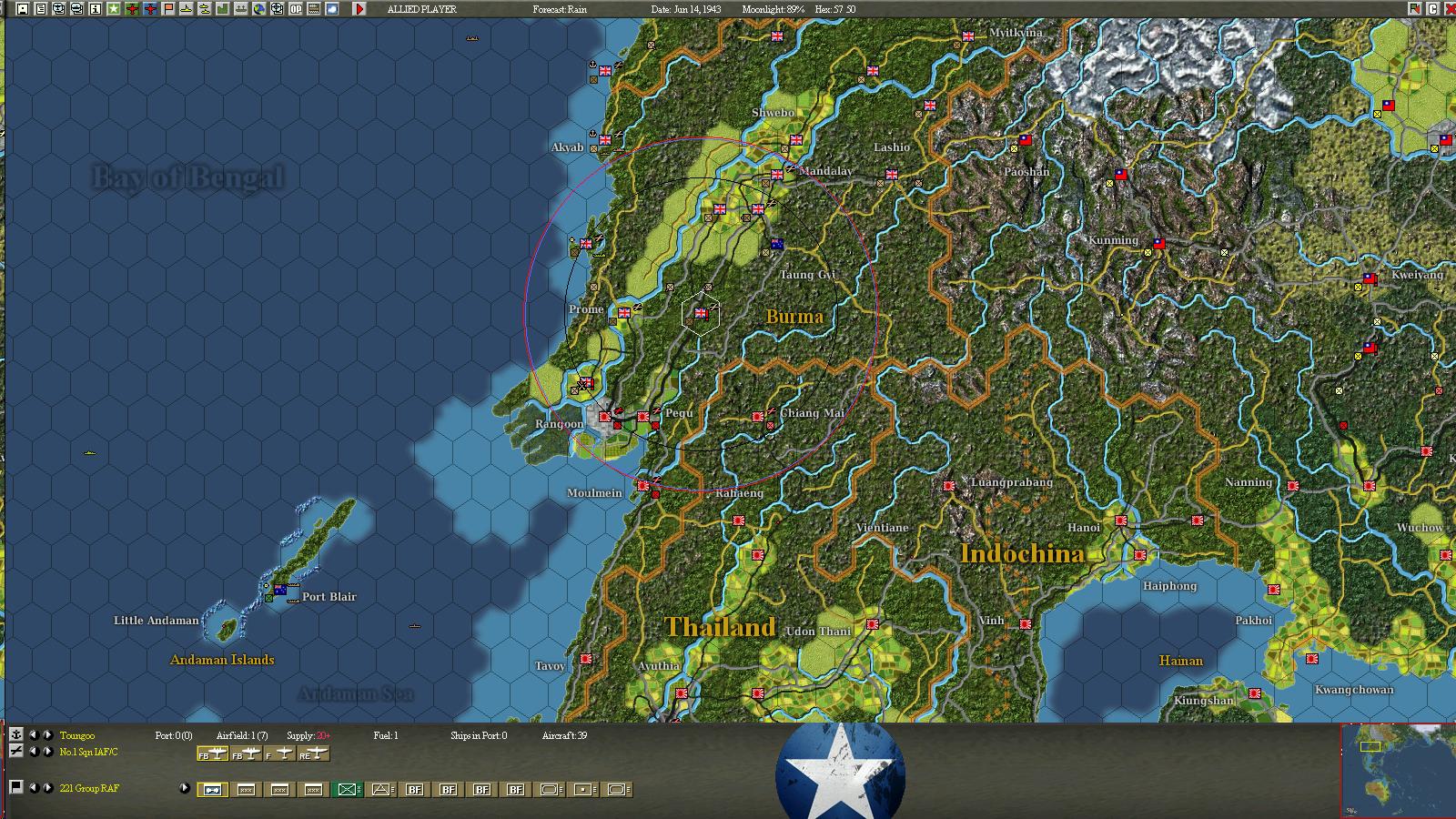Image resolution: width=1456 pixels, height=819 pixels.
Task: Select the Mandalay base flag
Action: (x=777, y=174)
